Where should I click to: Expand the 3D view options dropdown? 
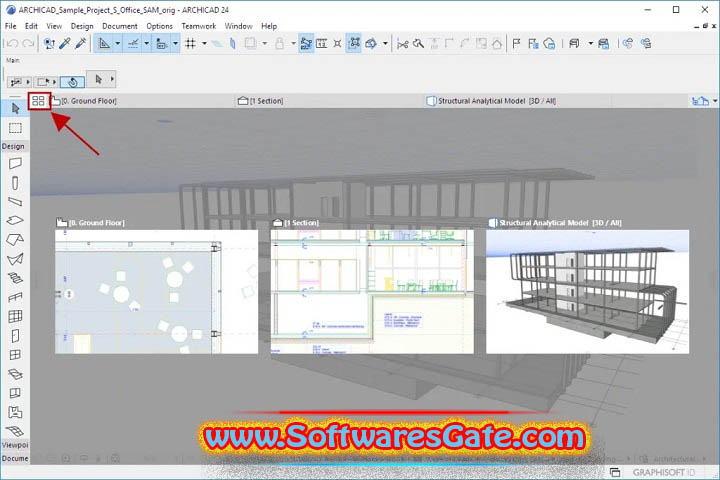[385, 44]
